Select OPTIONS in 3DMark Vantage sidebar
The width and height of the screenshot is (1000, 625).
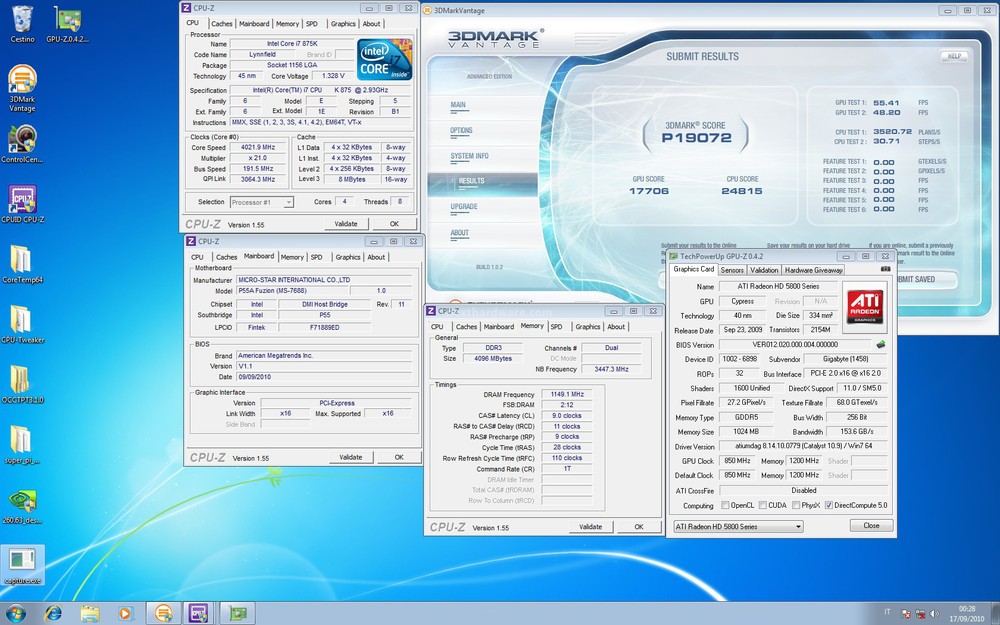click(461, 131)
